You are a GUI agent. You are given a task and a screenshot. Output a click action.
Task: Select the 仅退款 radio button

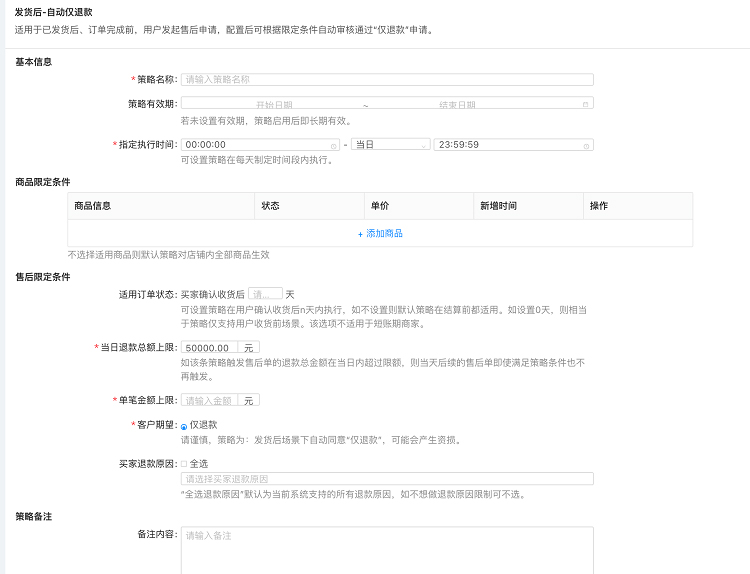[184, 427]
